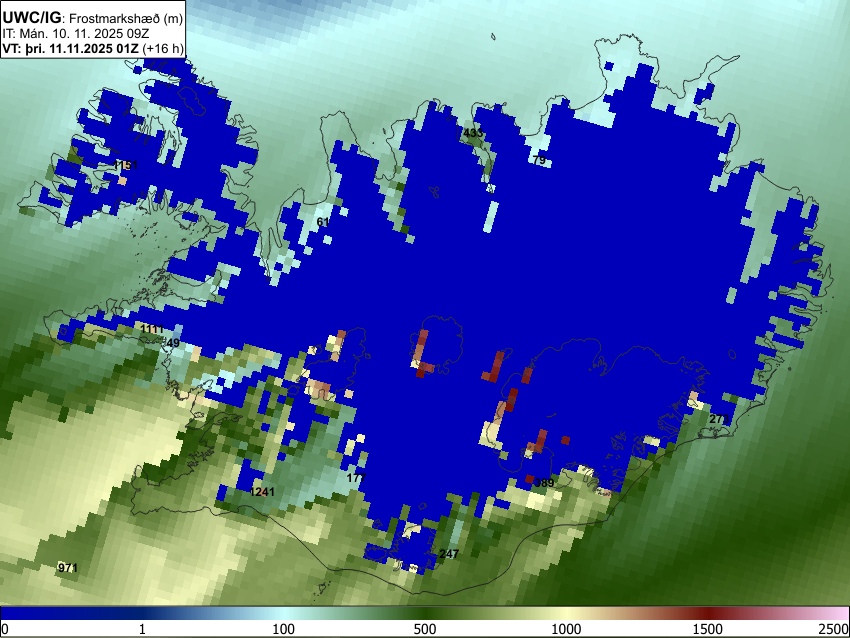850x638 pixels.
Task: Click the color scale label '2500'
Action: pos(834,629)
